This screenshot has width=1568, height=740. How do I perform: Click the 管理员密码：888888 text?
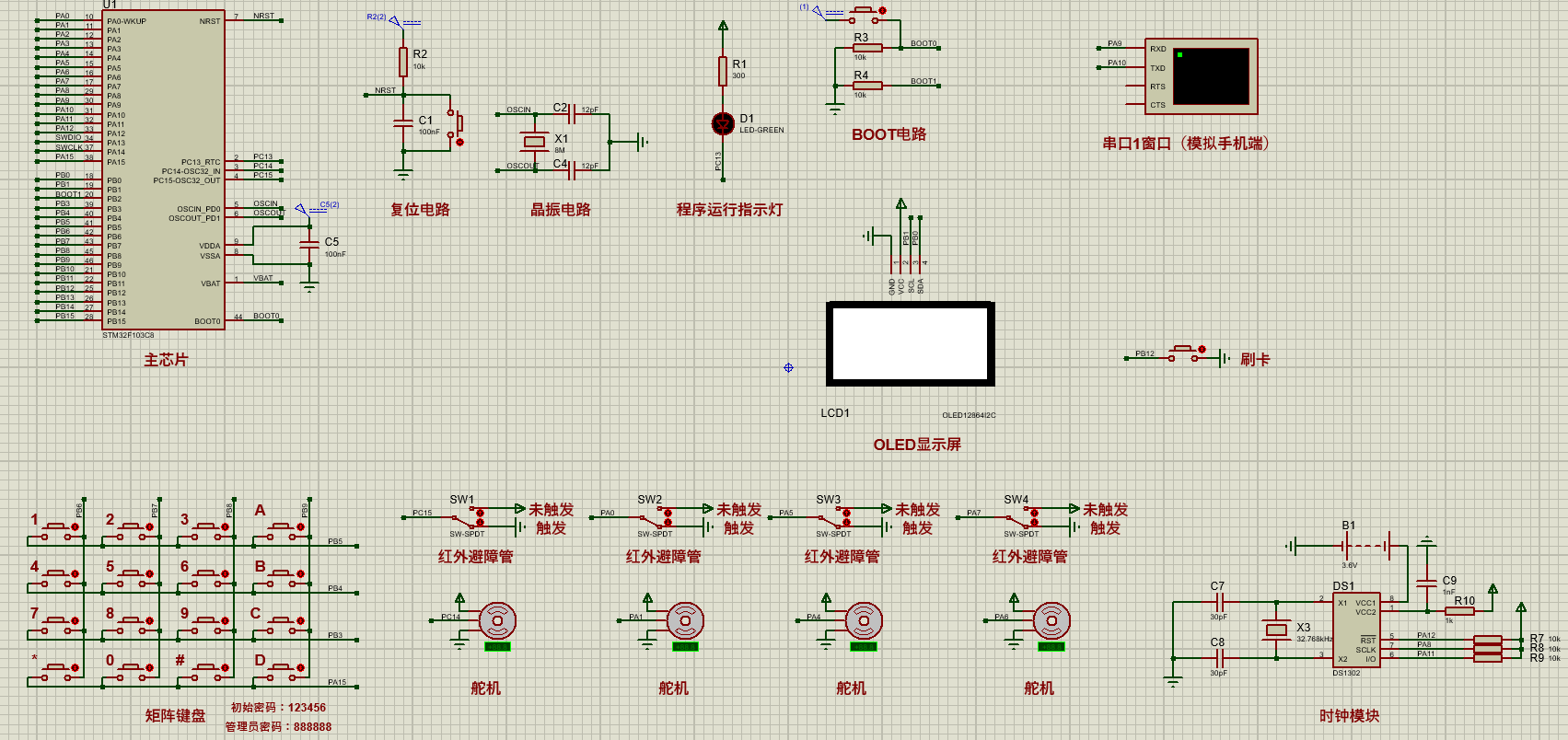pos(278,727)
